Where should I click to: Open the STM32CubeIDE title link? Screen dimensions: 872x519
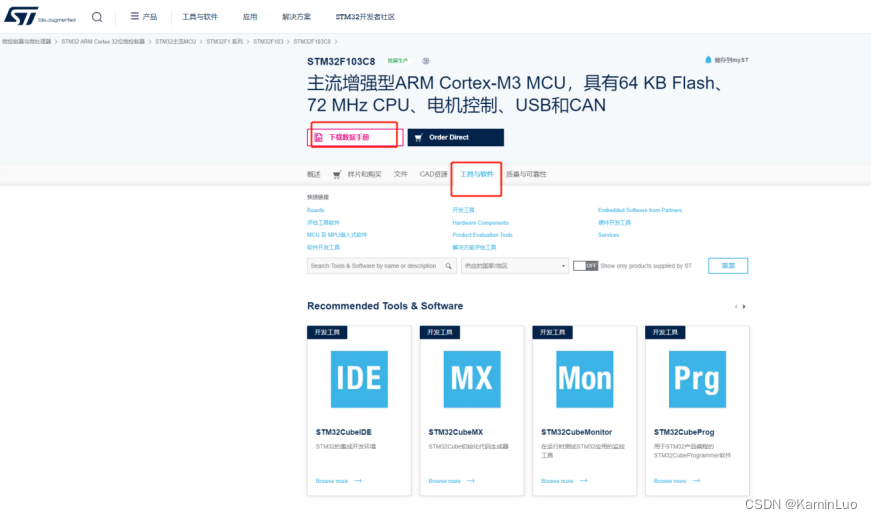coord(344,432)
